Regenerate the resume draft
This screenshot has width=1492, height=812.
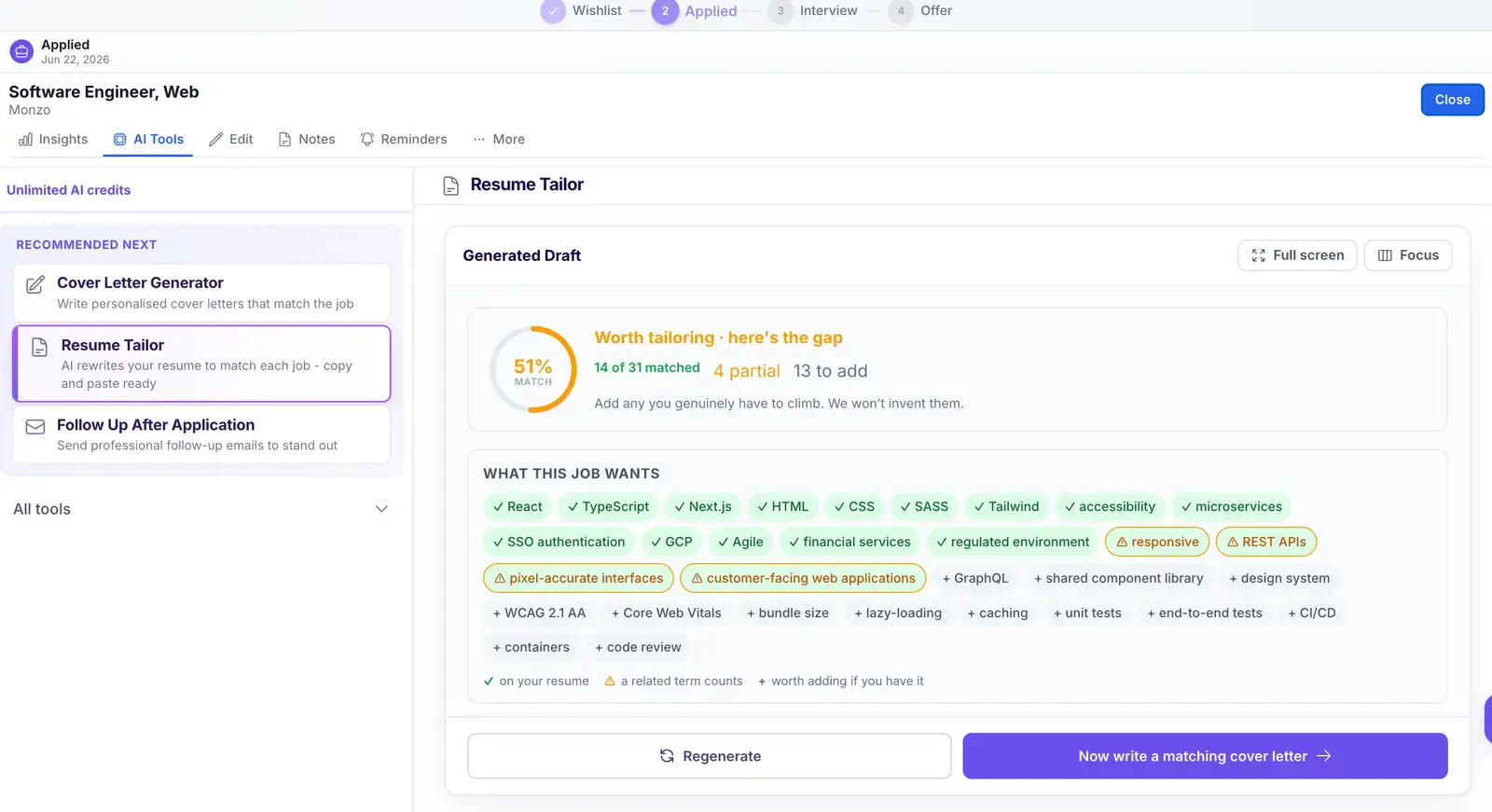point(710,756)
